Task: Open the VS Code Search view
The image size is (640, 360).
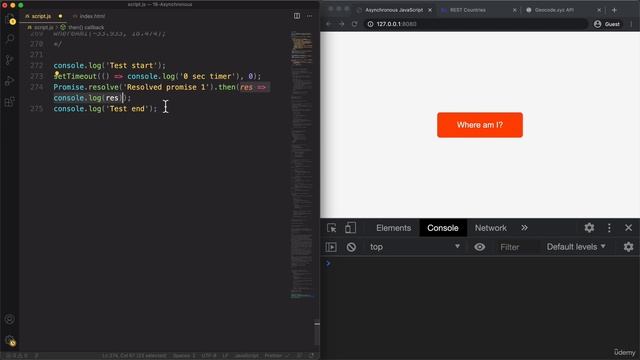Action: pos(10,39)
